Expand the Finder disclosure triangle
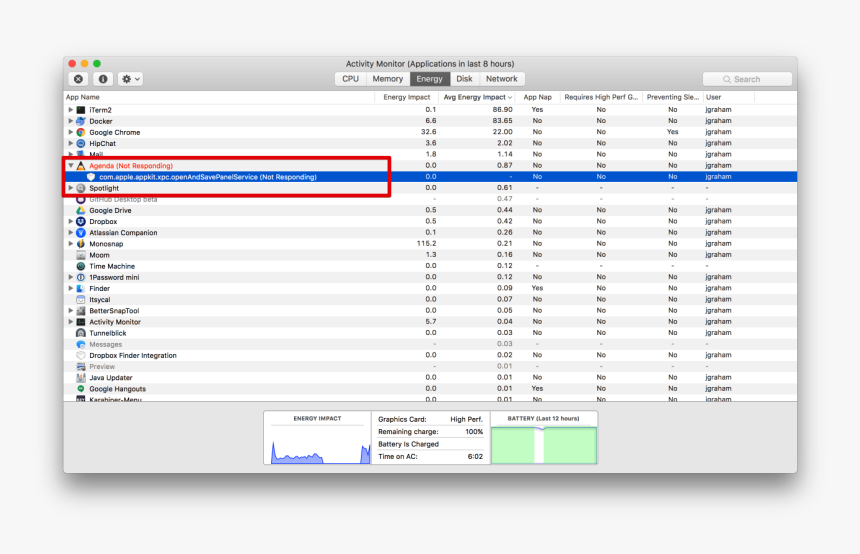 pos(71,288)
